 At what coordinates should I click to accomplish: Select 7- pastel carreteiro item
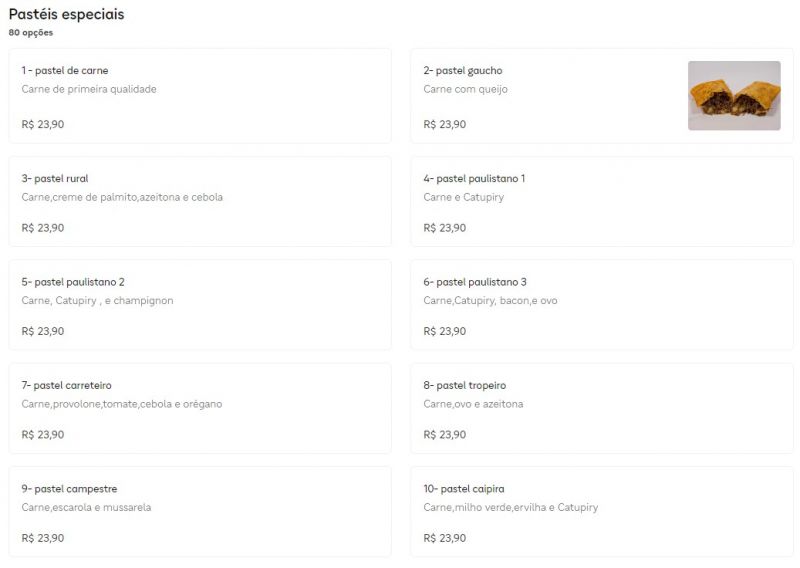click(200, 408)
